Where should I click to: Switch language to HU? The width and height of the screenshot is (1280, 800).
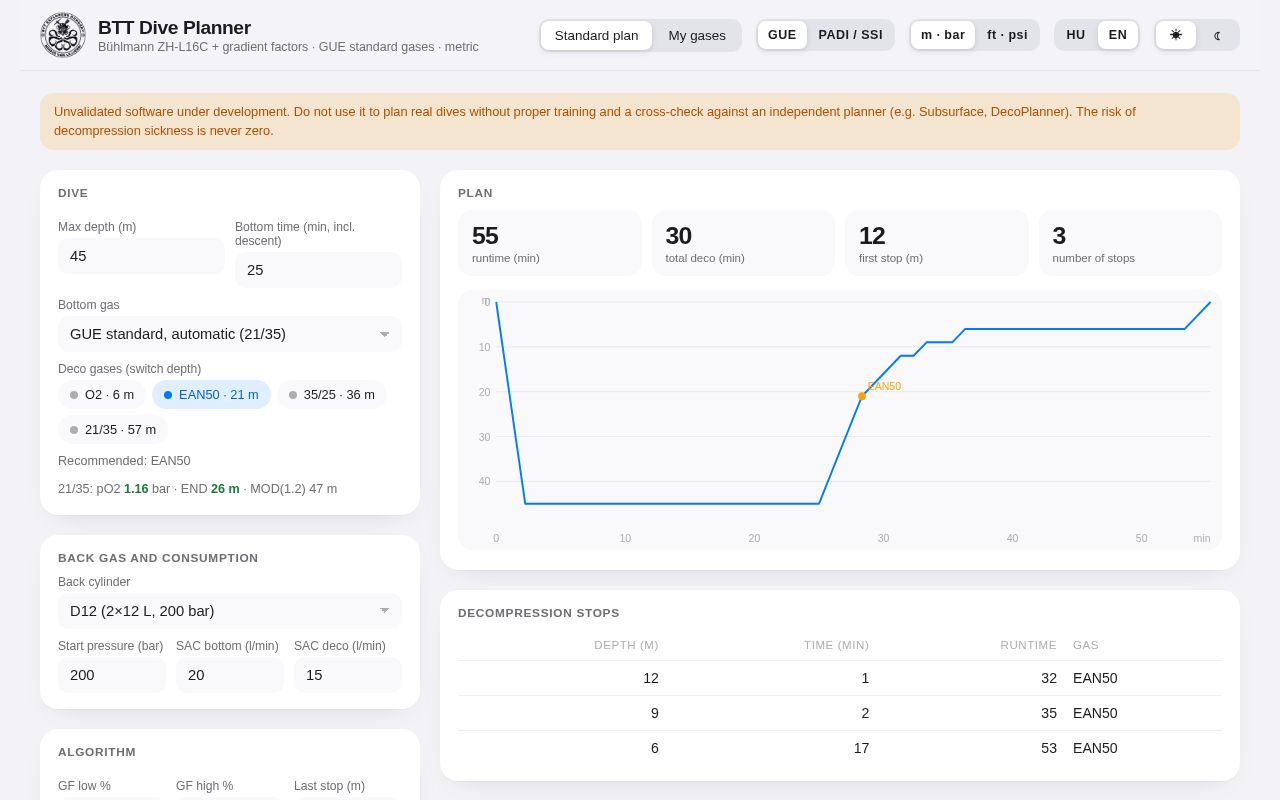coord(1076,35)
